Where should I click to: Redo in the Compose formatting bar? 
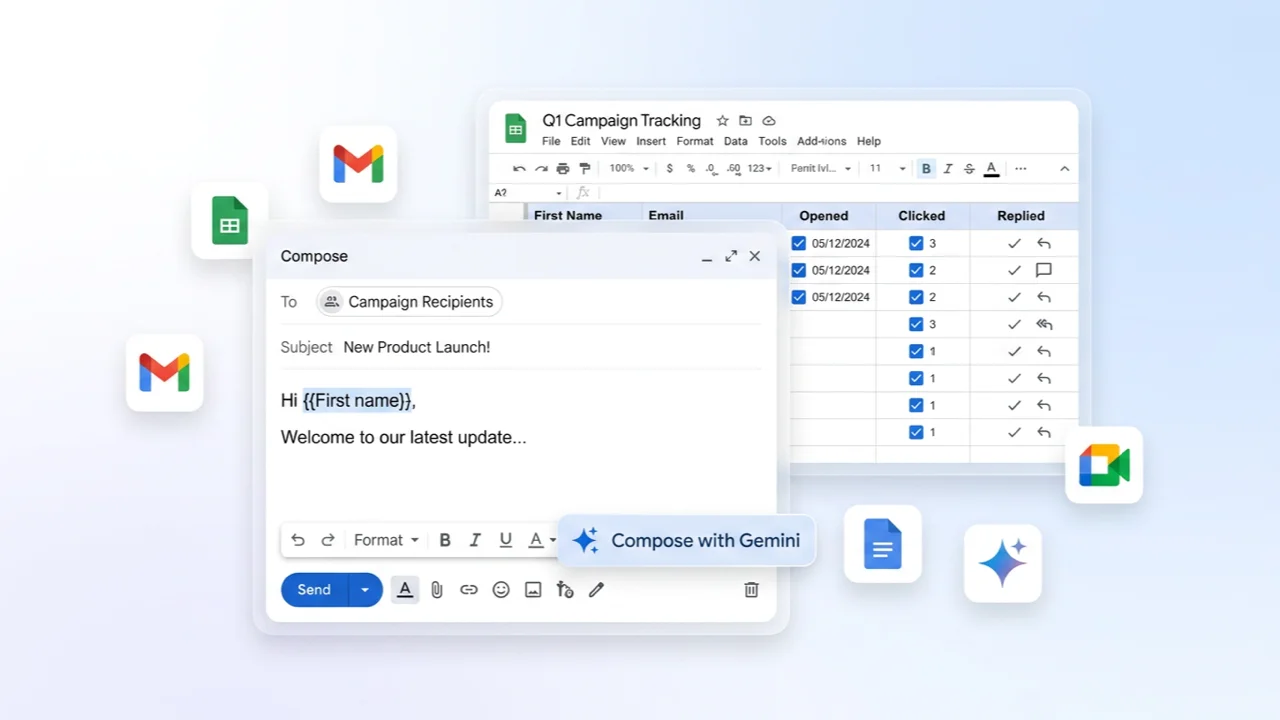pos(327,540)
